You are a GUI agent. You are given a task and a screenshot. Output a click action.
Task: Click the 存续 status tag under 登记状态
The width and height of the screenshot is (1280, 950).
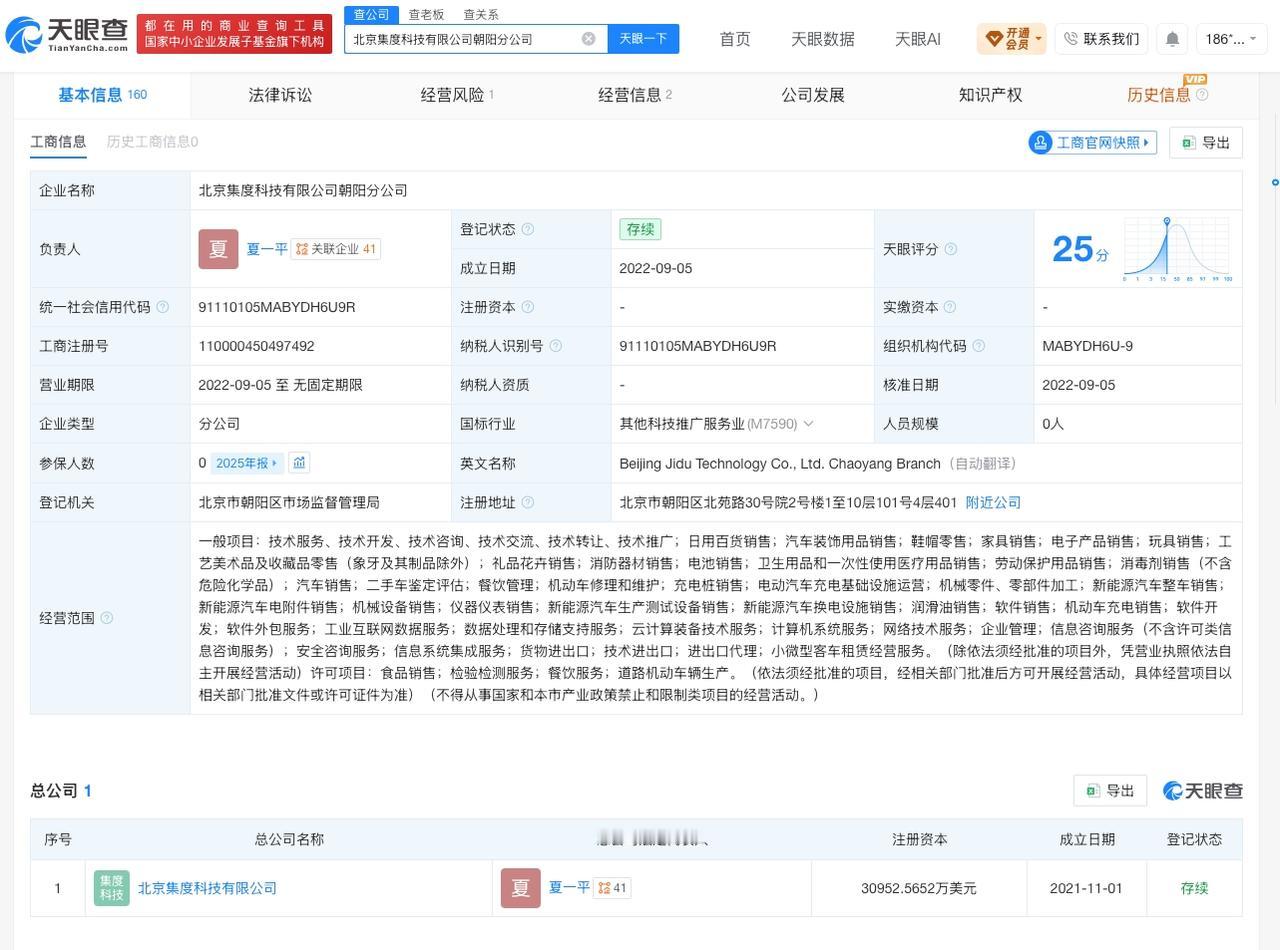[x=640, y=229]
